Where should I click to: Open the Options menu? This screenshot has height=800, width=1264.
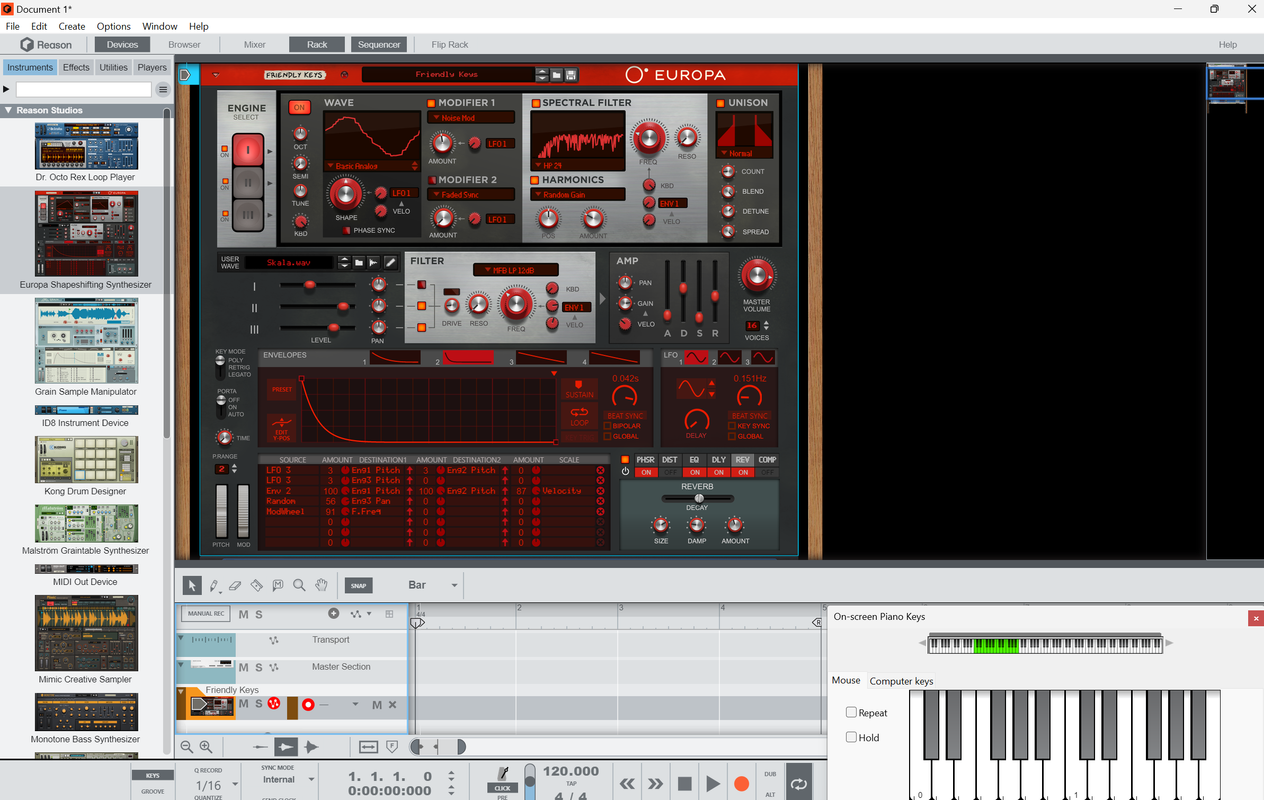click(x=114, y=26)
